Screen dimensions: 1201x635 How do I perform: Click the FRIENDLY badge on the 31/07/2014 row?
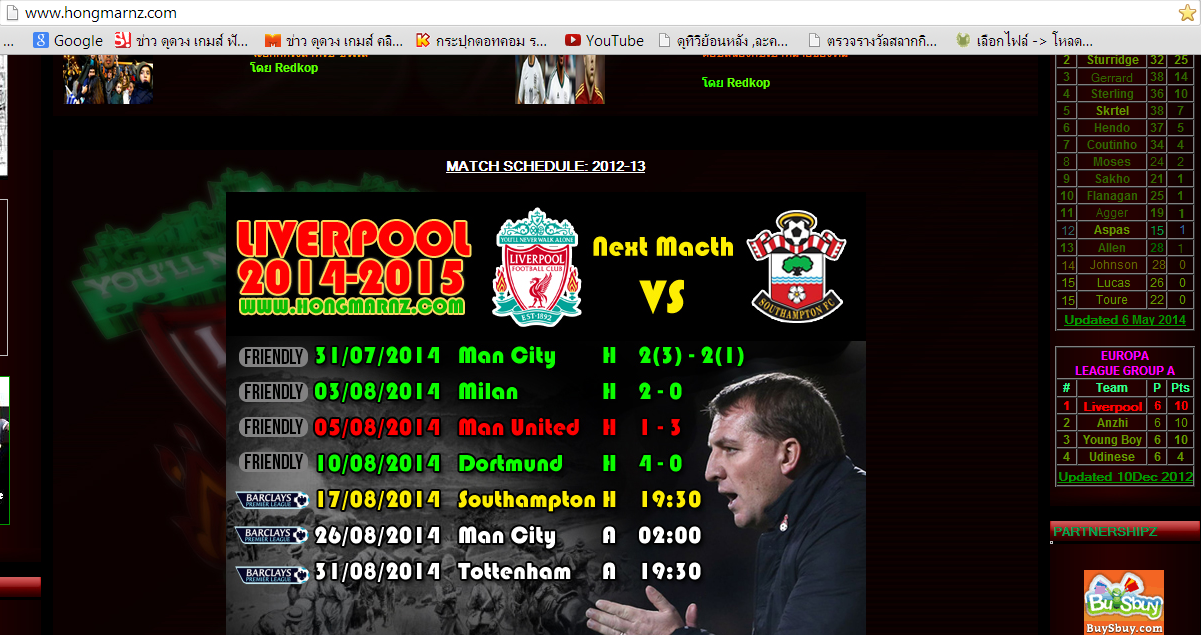tap(273, 357)
